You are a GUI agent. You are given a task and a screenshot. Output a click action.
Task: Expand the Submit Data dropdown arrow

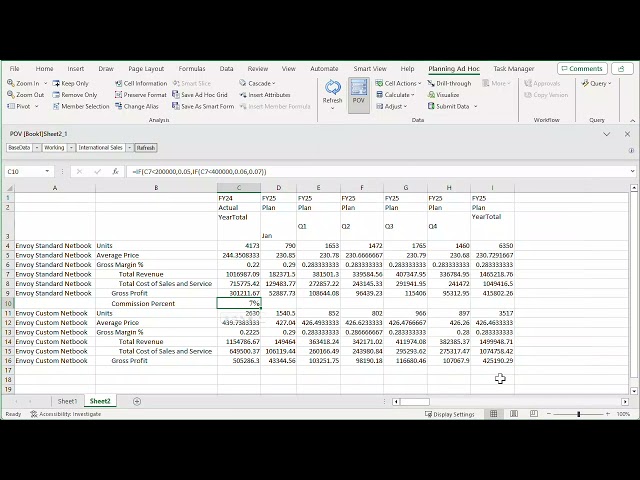476,106
